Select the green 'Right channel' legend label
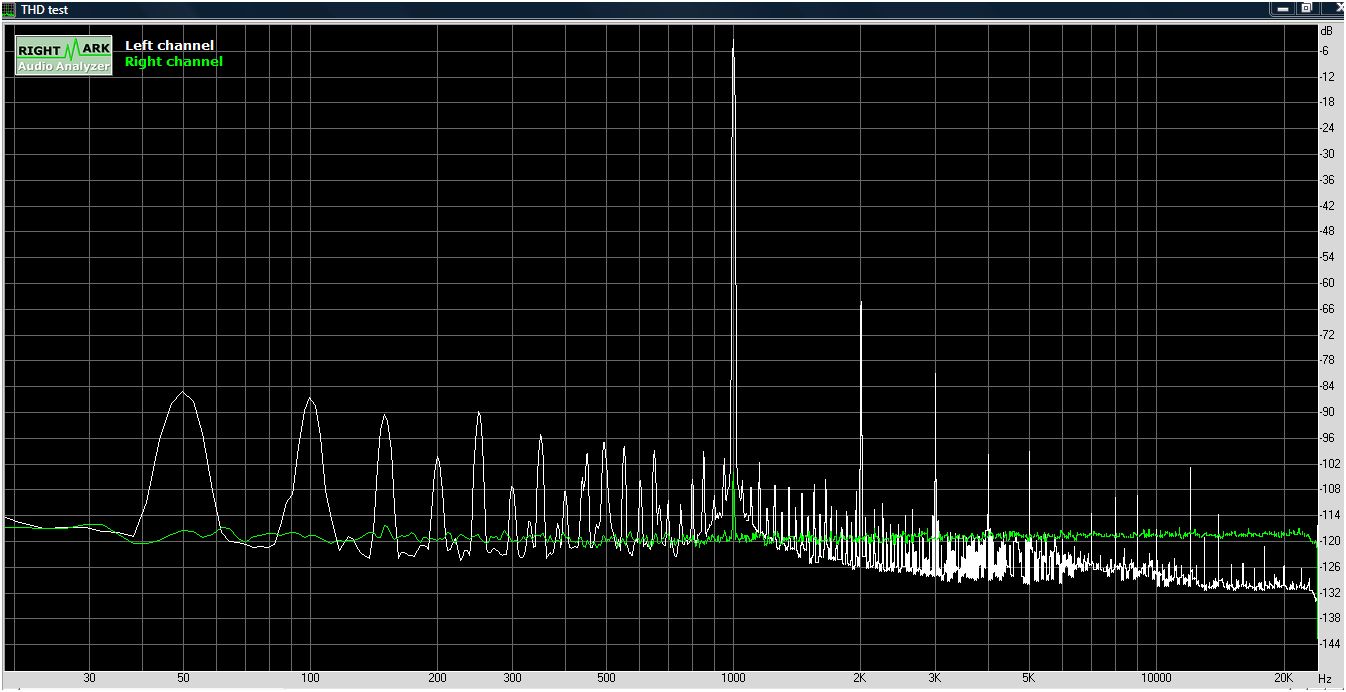 [173, 62]
